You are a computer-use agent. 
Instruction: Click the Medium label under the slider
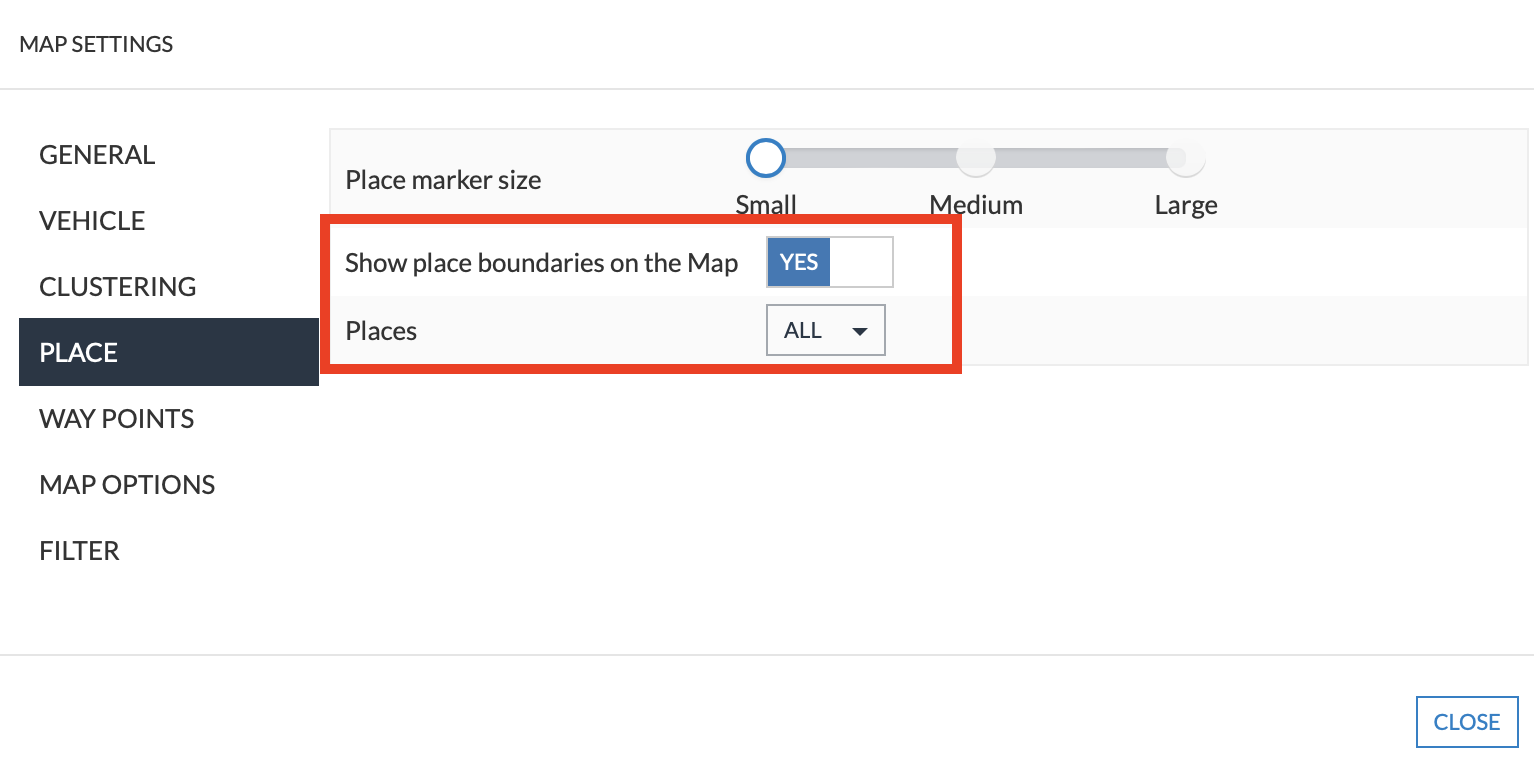point(976,205)
